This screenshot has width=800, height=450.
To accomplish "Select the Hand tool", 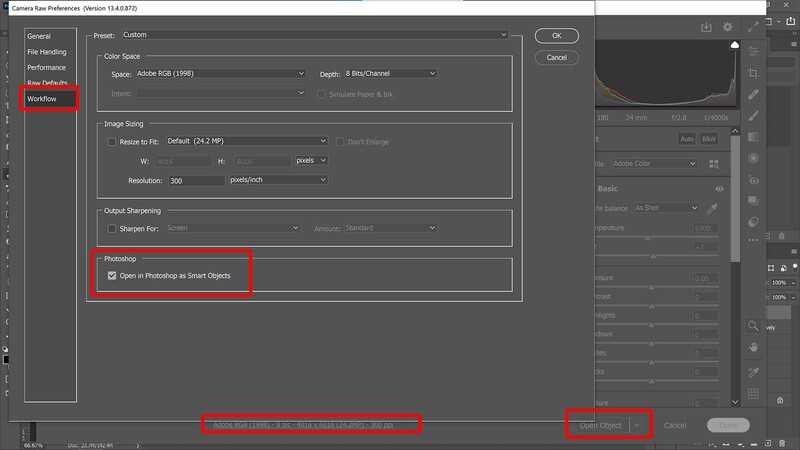I will tap(753, 347).
